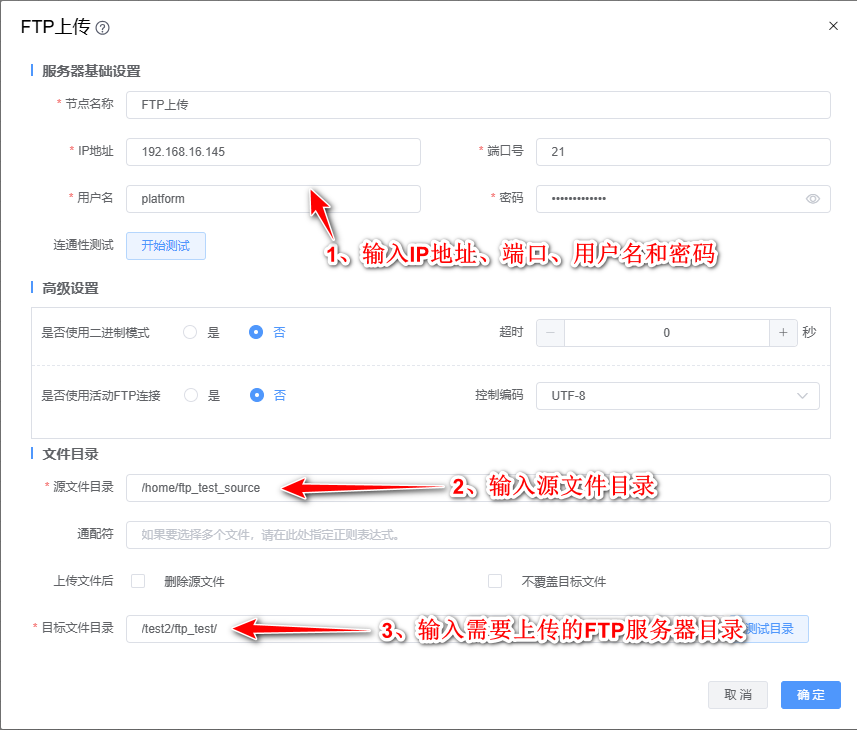Screen dimensions: 857x730
Task: Check the 不覆盖目标文件 option
Action: 495,581
